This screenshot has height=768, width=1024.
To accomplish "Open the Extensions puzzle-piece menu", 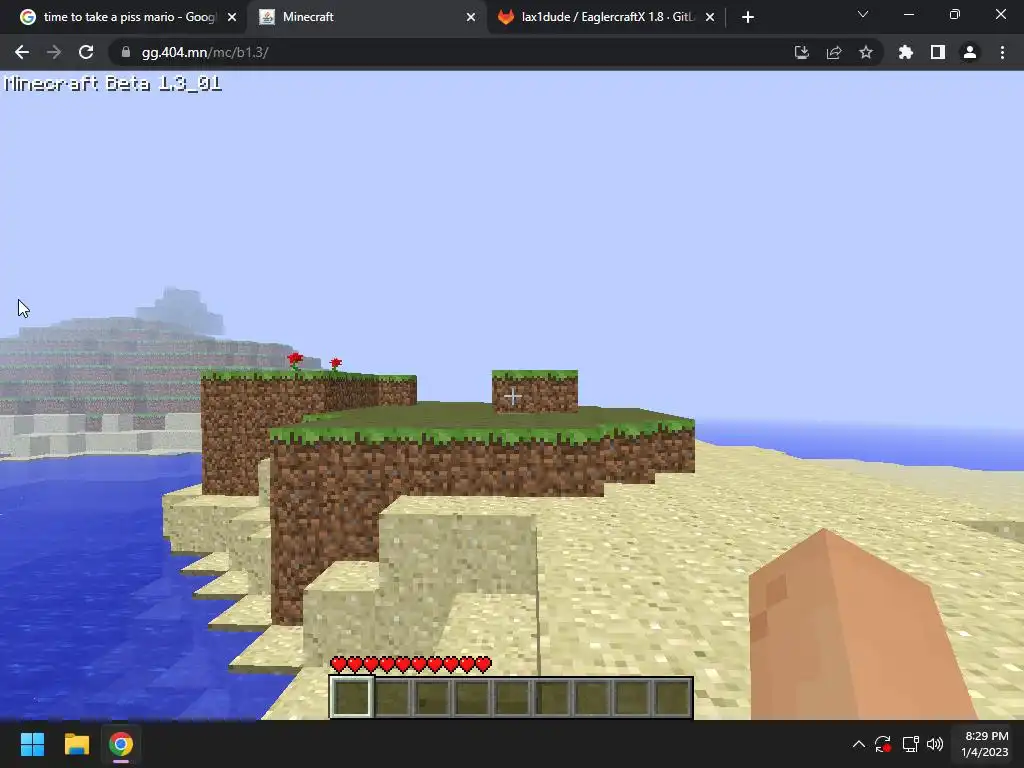I will [x=906, y=52].
